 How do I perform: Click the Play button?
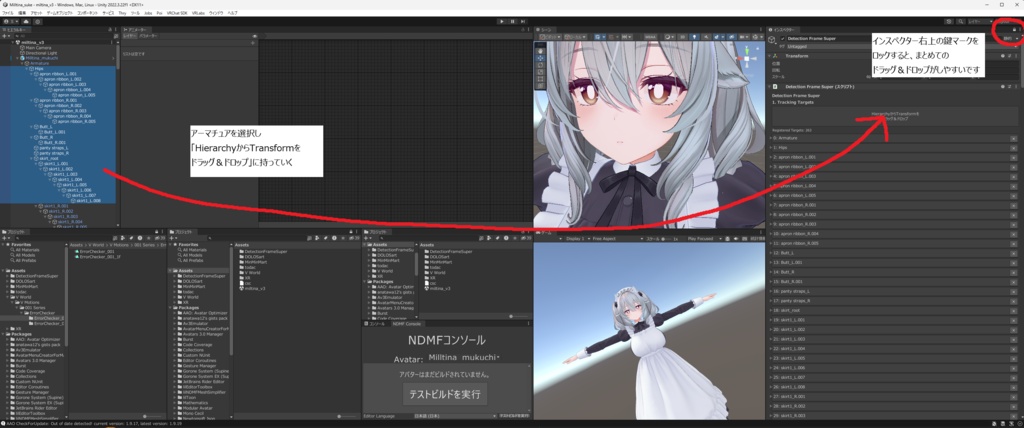502,22
